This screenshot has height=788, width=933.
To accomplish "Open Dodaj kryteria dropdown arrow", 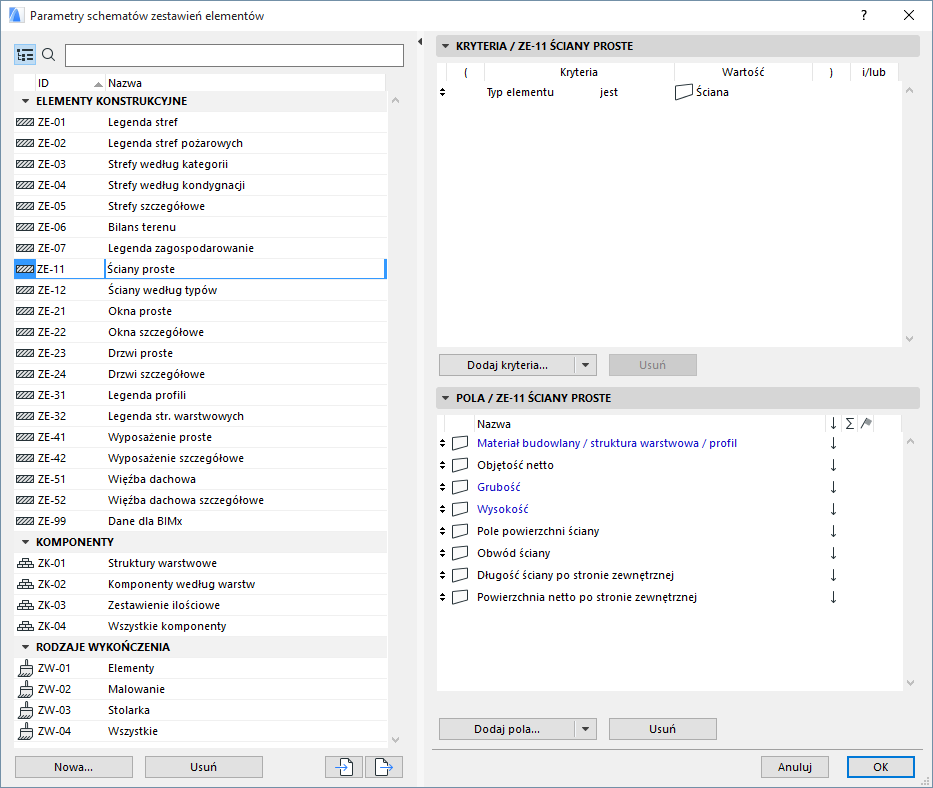I will point(586,365).
